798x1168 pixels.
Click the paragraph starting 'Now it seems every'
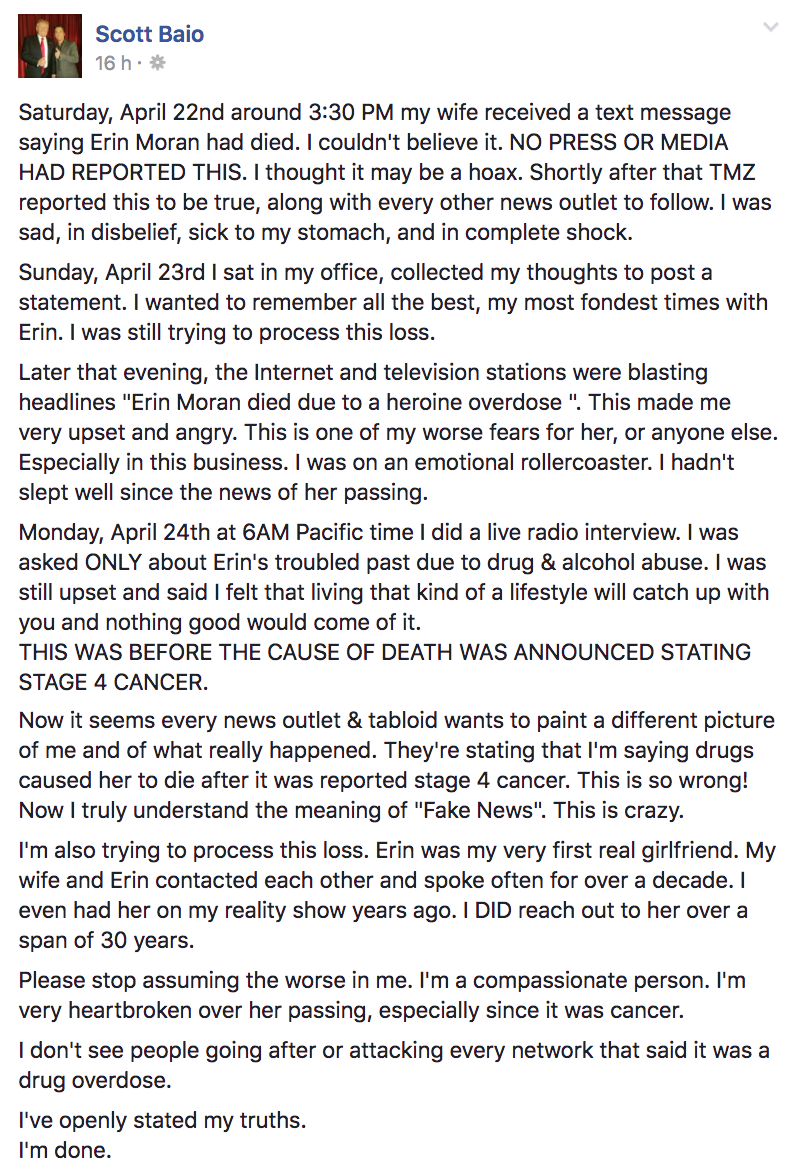(396, 765)
